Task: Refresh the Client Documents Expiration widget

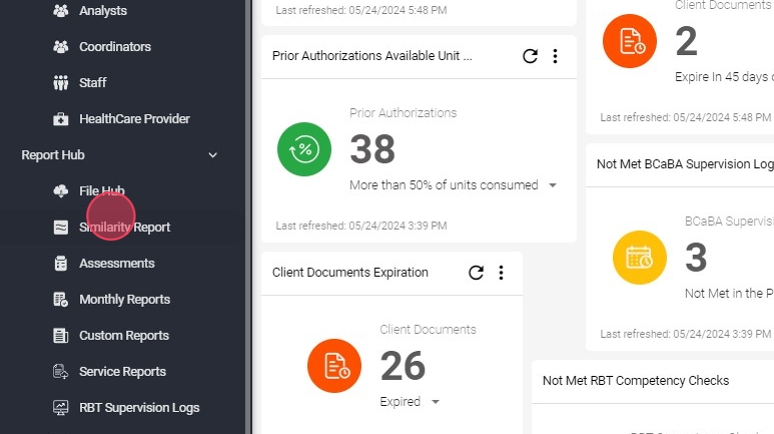Action: (x=476, y=273)
